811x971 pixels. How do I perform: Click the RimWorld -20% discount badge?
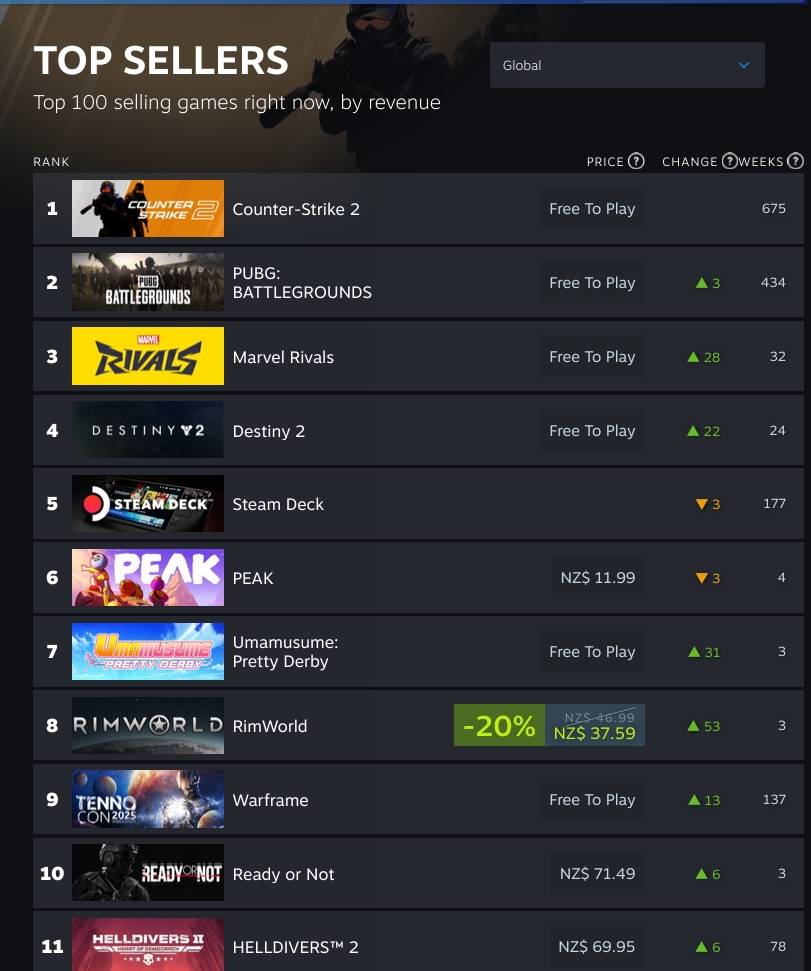tap(499, 725)
